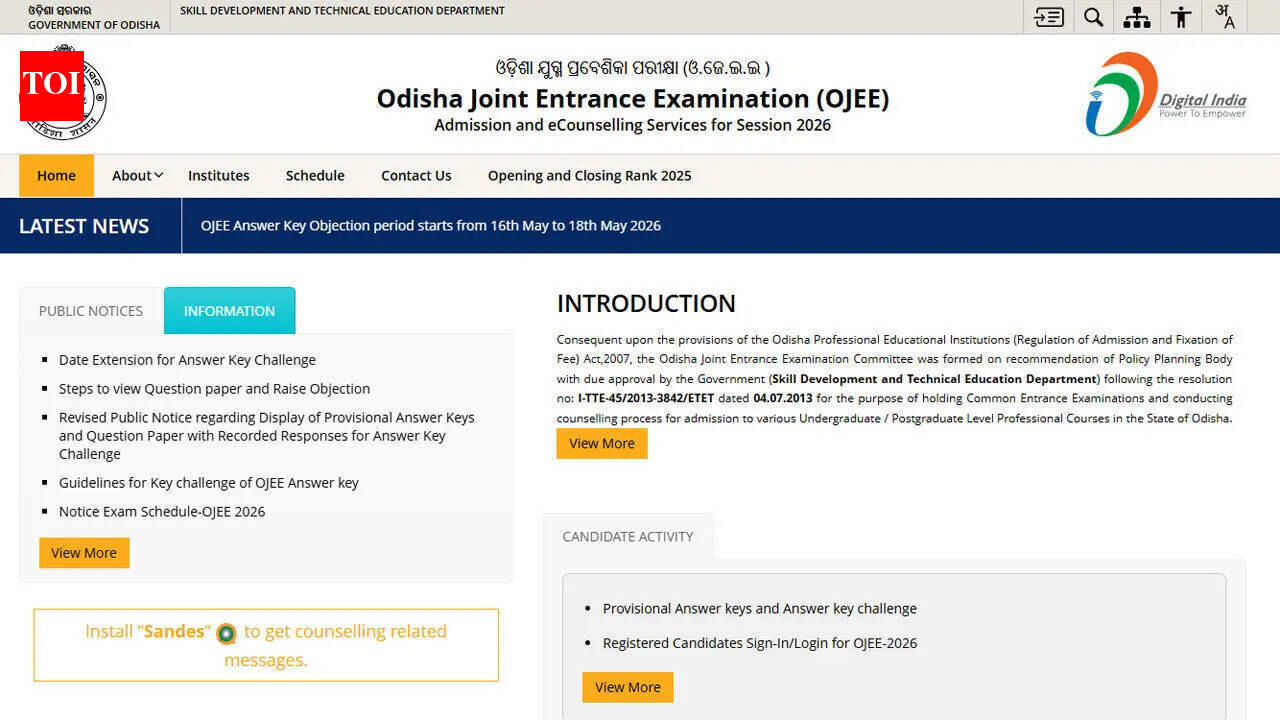This screenshot has width=1280, height=720.
Task: Click the OJEE Answer Key Objection news
Action: (x=431, y=226)
